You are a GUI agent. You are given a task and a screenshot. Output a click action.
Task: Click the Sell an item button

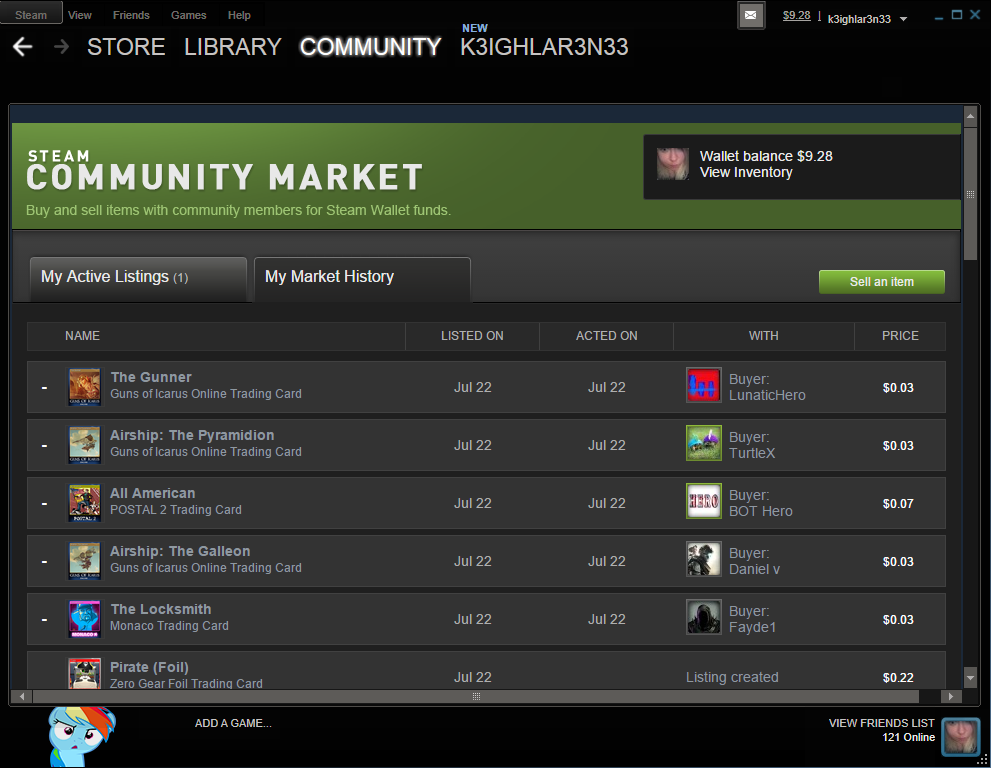[x=882, y=282]
